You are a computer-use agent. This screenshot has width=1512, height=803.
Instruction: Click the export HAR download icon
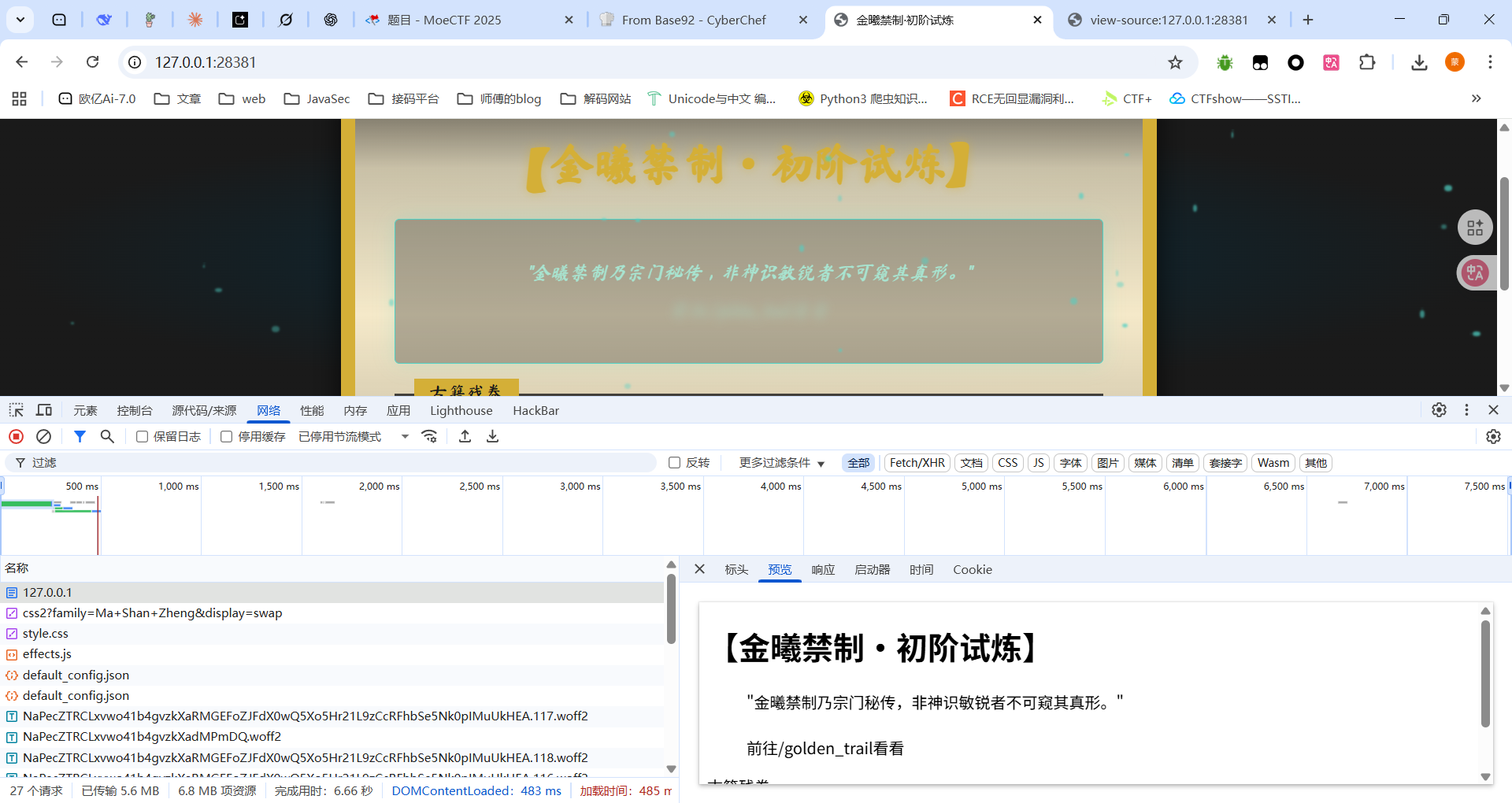[493, 436]
